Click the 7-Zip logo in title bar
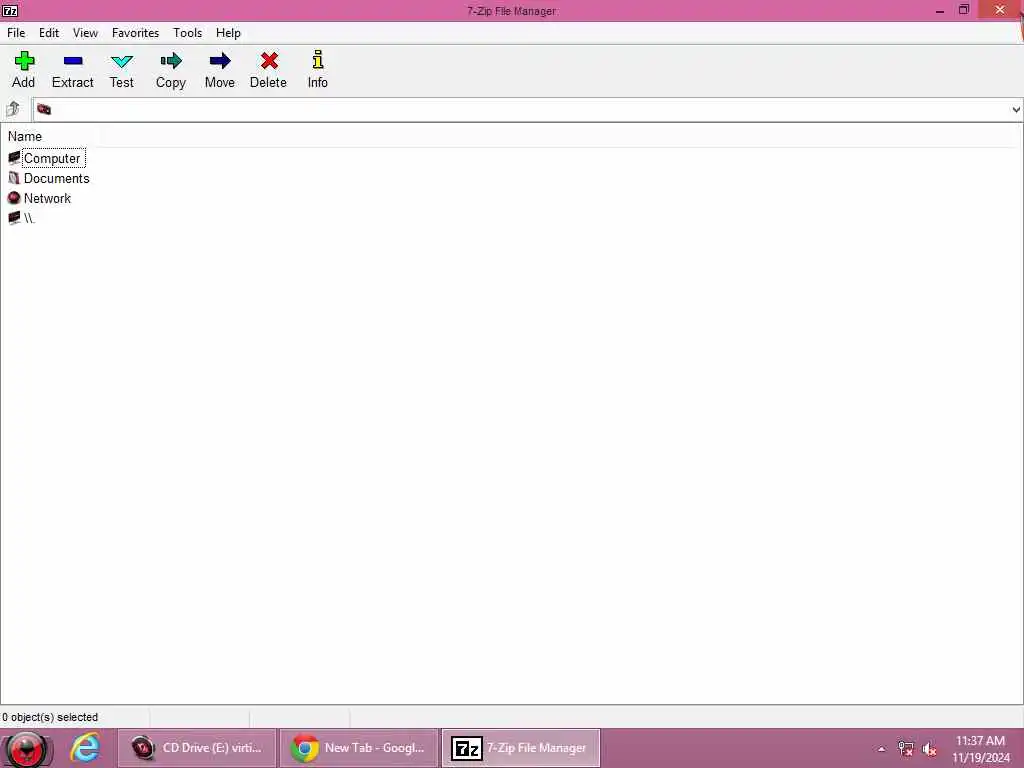The height and width of the screenshot is (768, 1024). (10, 10)
